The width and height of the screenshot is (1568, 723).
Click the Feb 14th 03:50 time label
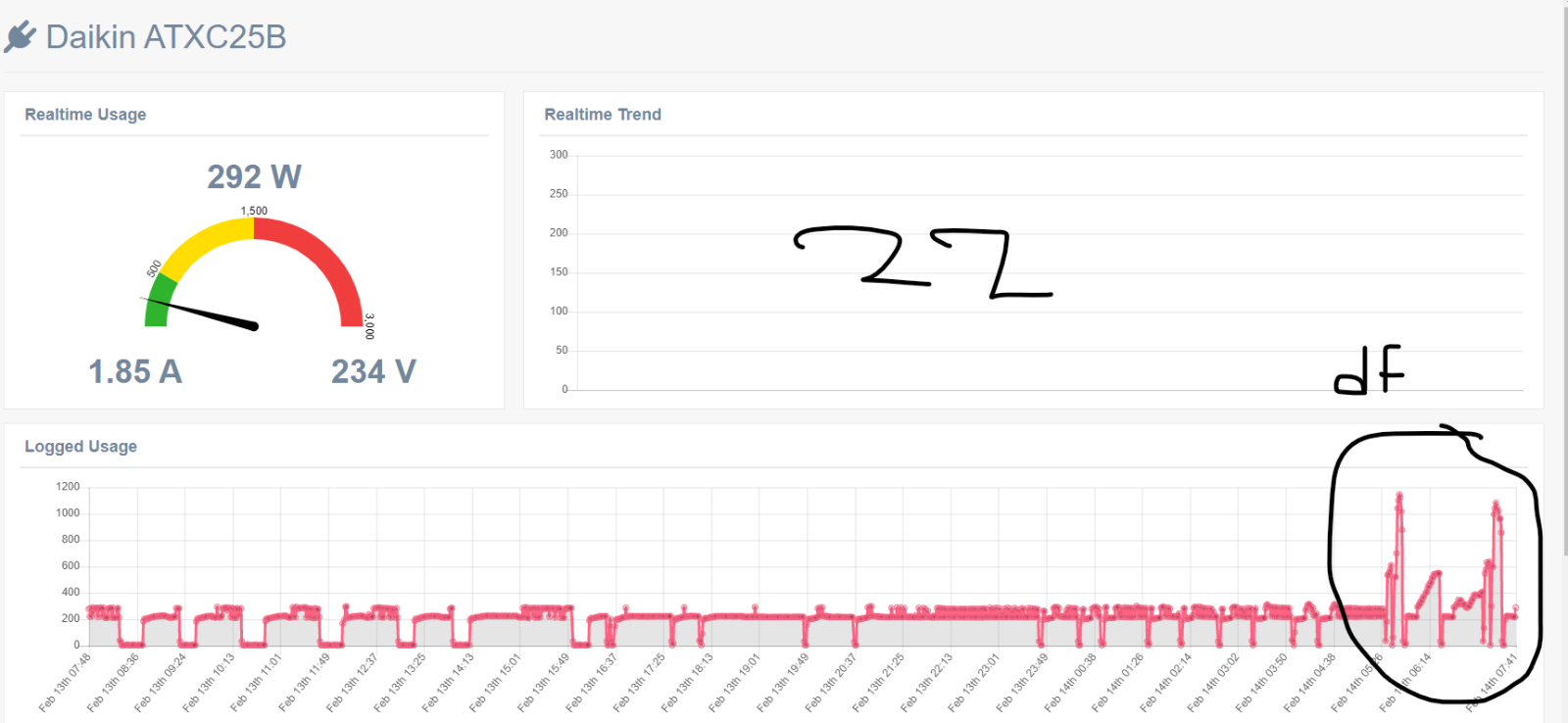point(1262,683)
